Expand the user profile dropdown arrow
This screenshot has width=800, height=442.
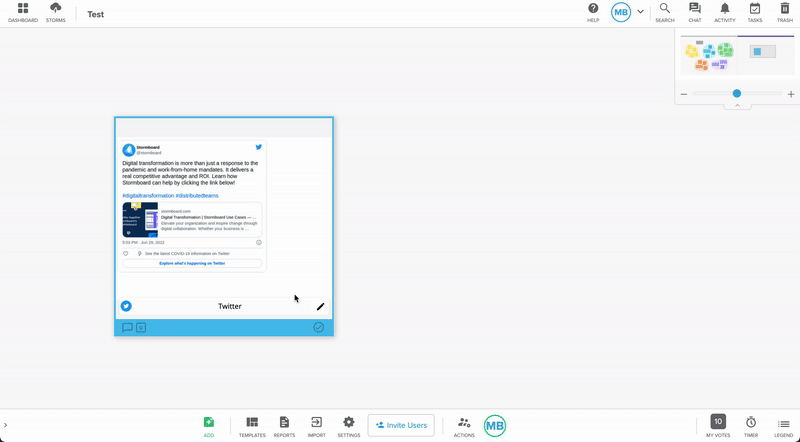[640, 12]
